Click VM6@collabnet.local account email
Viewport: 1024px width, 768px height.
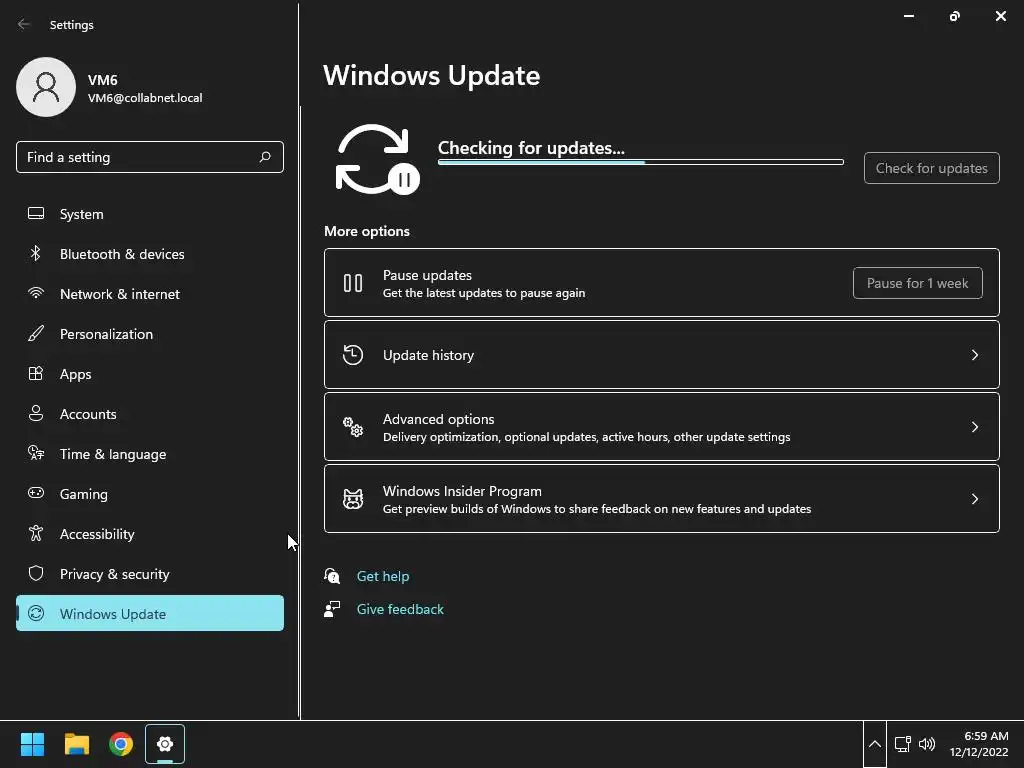[x=145, y=98]
